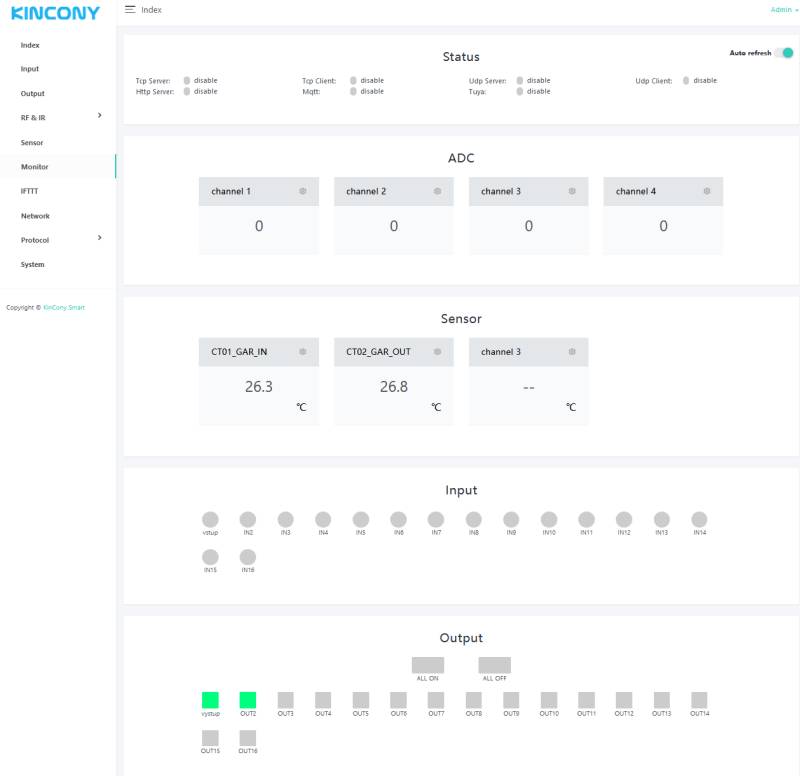Open the Sensor page in sidebar

[x=32, y=143]
